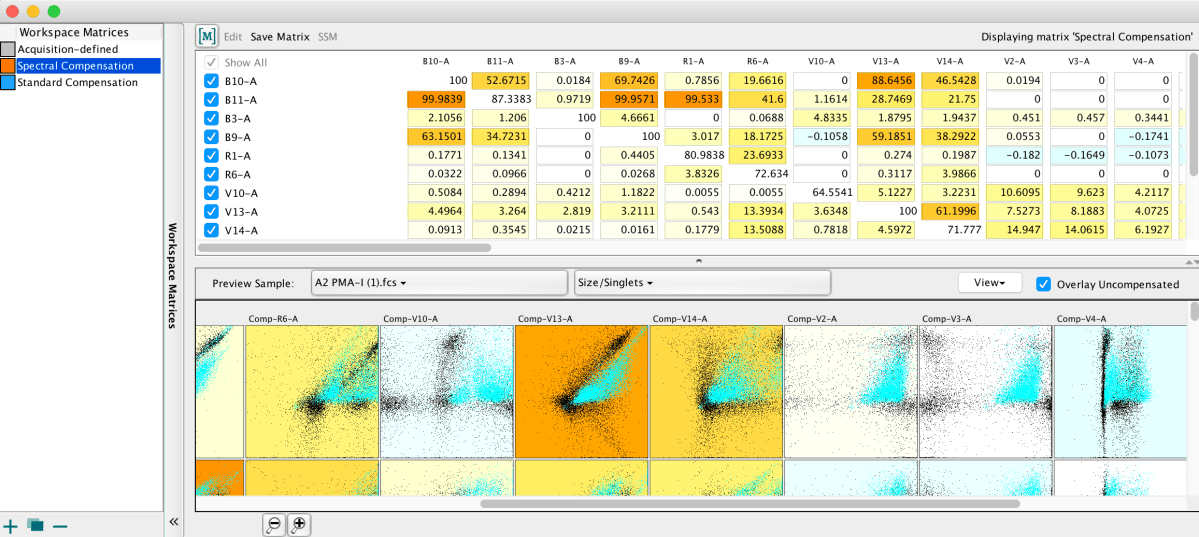This screenshot has height=537, width=1199.
Task: Uncheck the B11-A row checkbox
Action: tap(211, 99)
